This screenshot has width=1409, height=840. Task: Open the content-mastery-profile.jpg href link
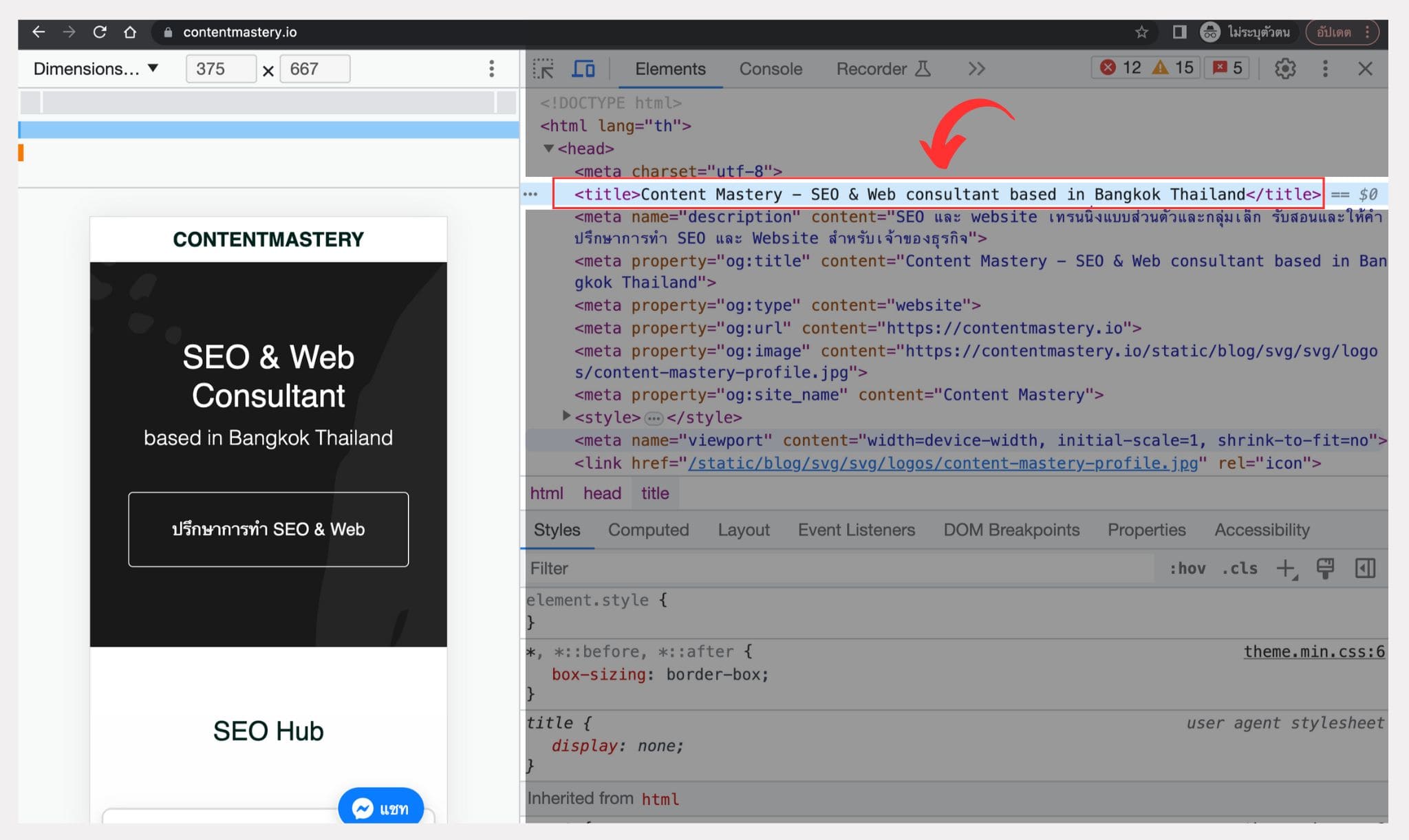point(943,463)
